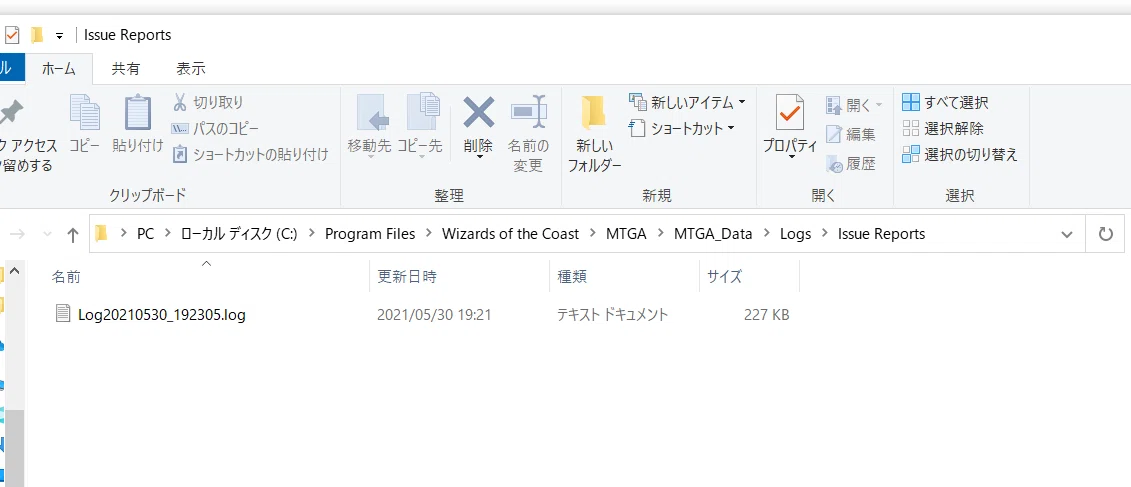Click the Edit (編集) icon

coord(834,134)
